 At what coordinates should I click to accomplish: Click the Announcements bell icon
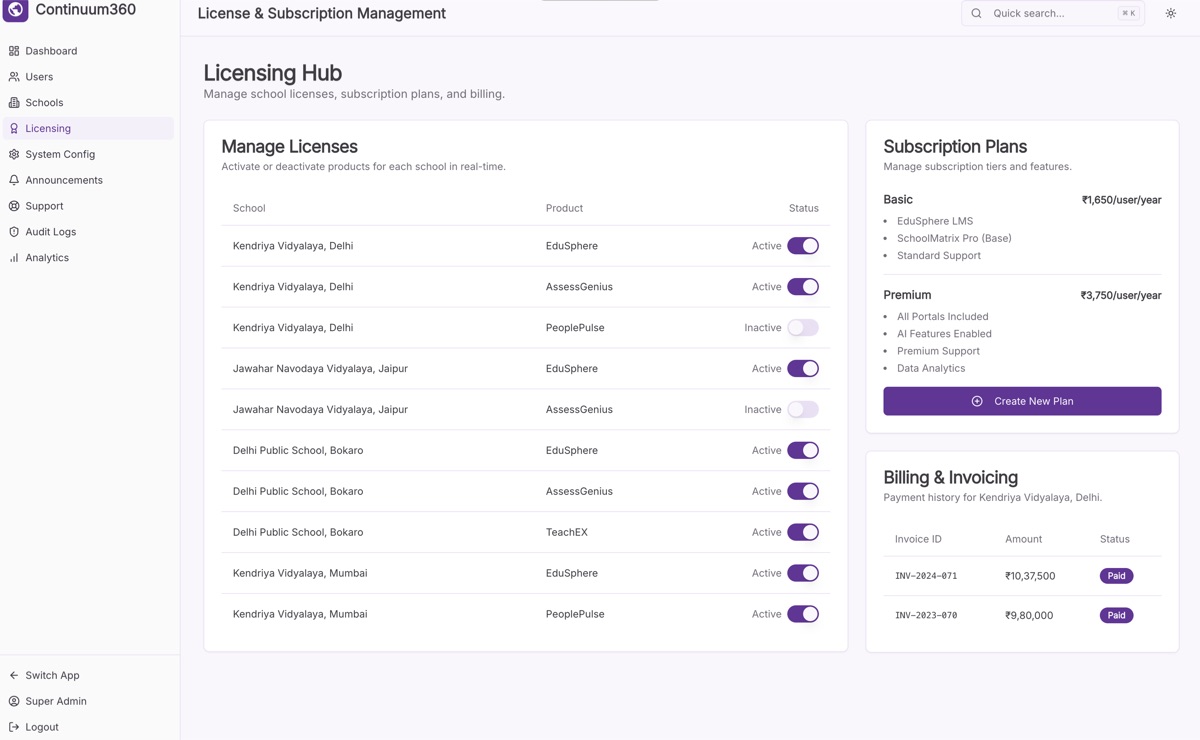[x=14, y=181]
